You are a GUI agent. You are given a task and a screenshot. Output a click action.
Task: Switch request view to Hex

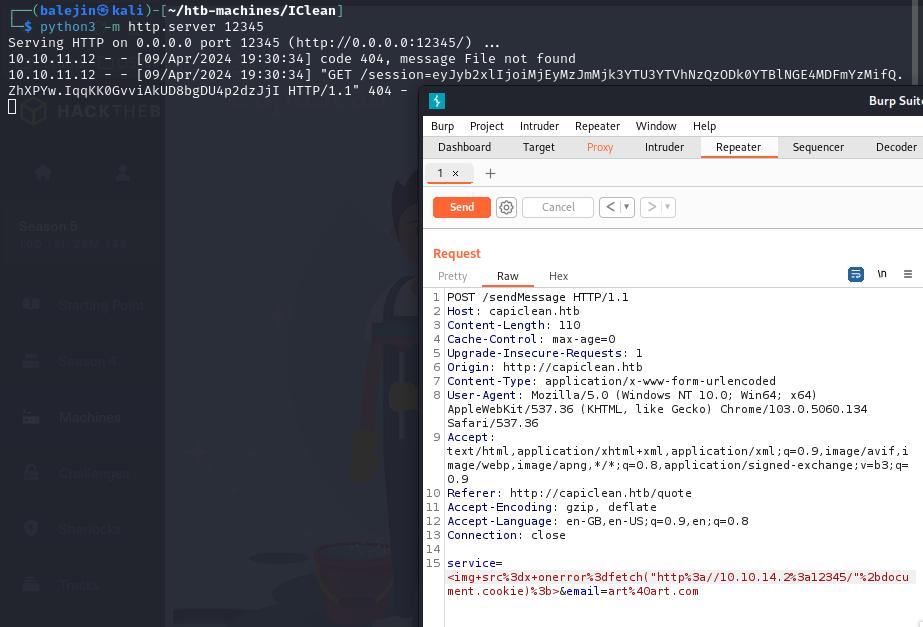pyautogui.click(x=558, y=276)
